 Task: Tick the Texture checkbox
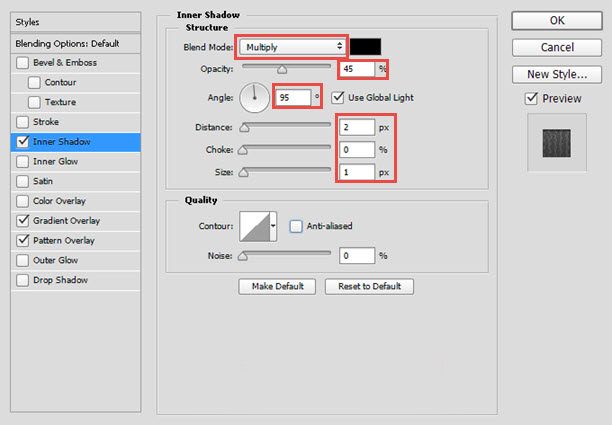pyautogui.click(x=34, y=102)
